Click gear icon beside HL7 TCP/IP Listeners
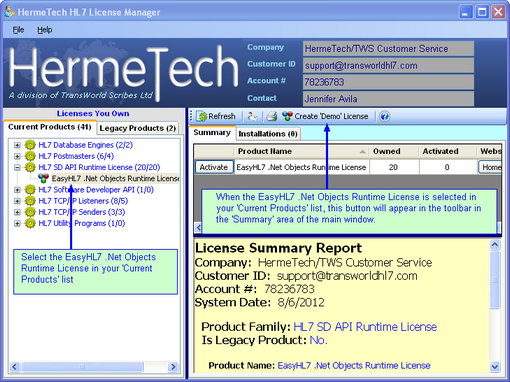The width and height of the screenshot is (510, 382). click(x=30, y=201)
